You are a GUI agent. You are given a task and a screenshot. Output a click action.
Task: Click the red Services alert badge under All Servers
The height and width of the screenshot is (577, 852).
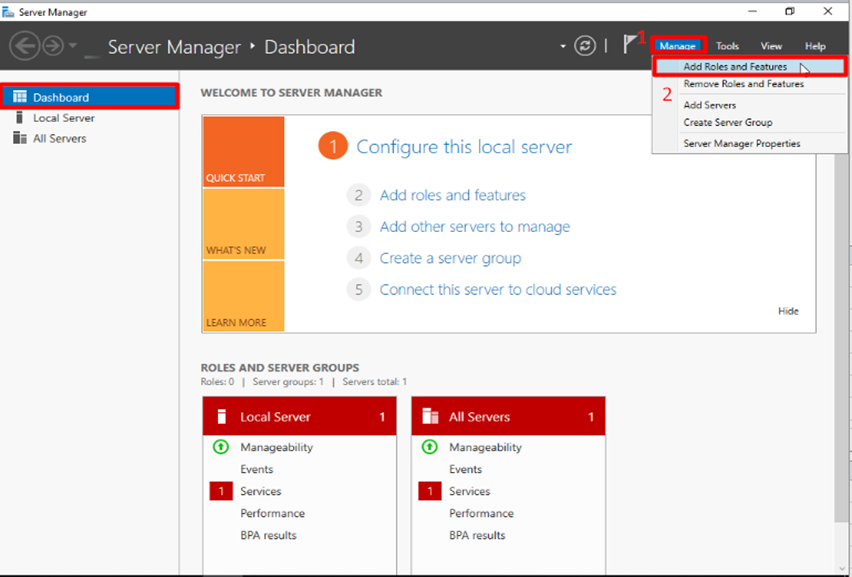[x=430, y=491]
